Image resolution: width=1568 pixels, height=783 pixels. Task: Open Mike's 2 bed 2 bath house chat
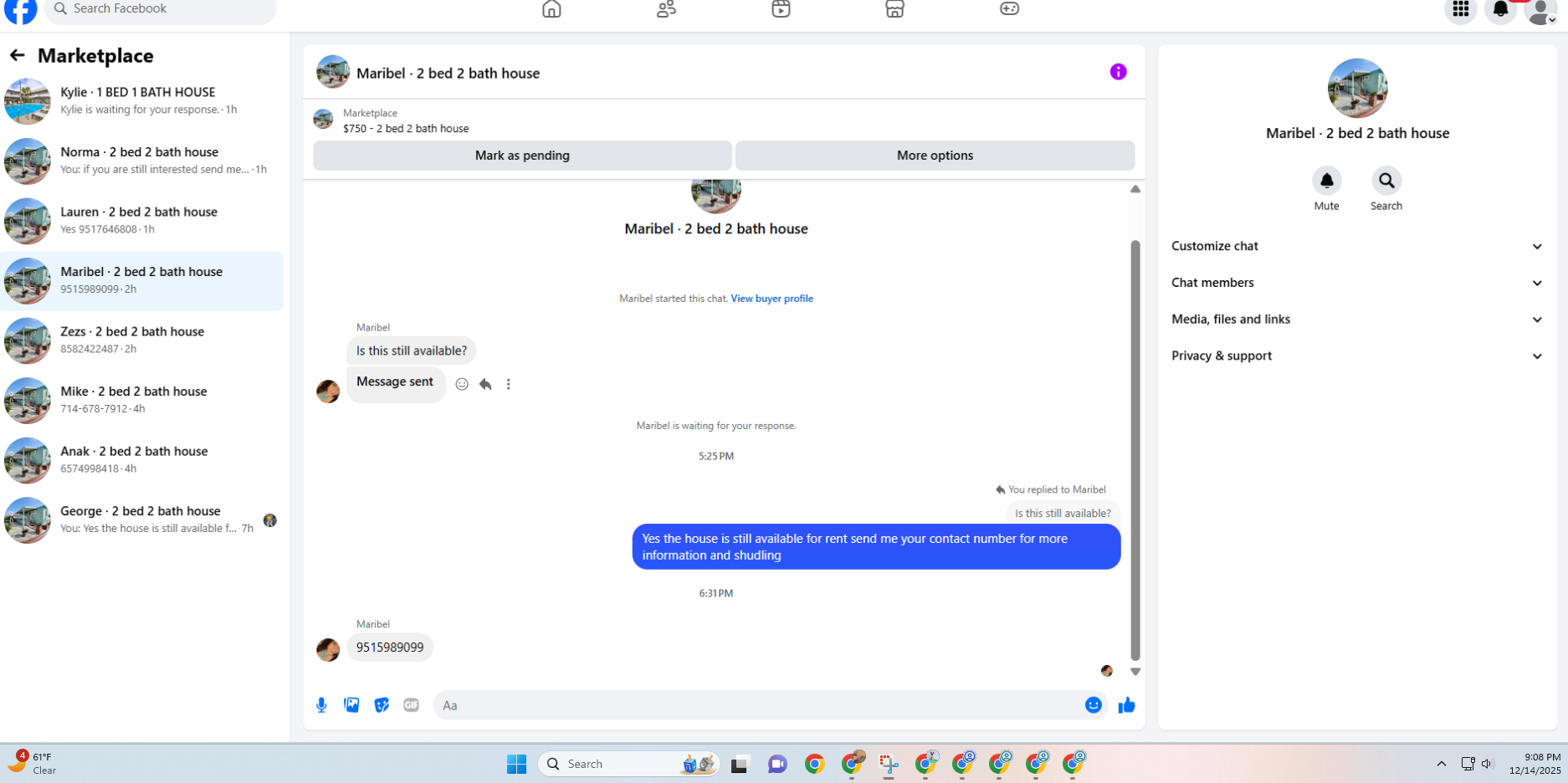(x=143, y=400)
